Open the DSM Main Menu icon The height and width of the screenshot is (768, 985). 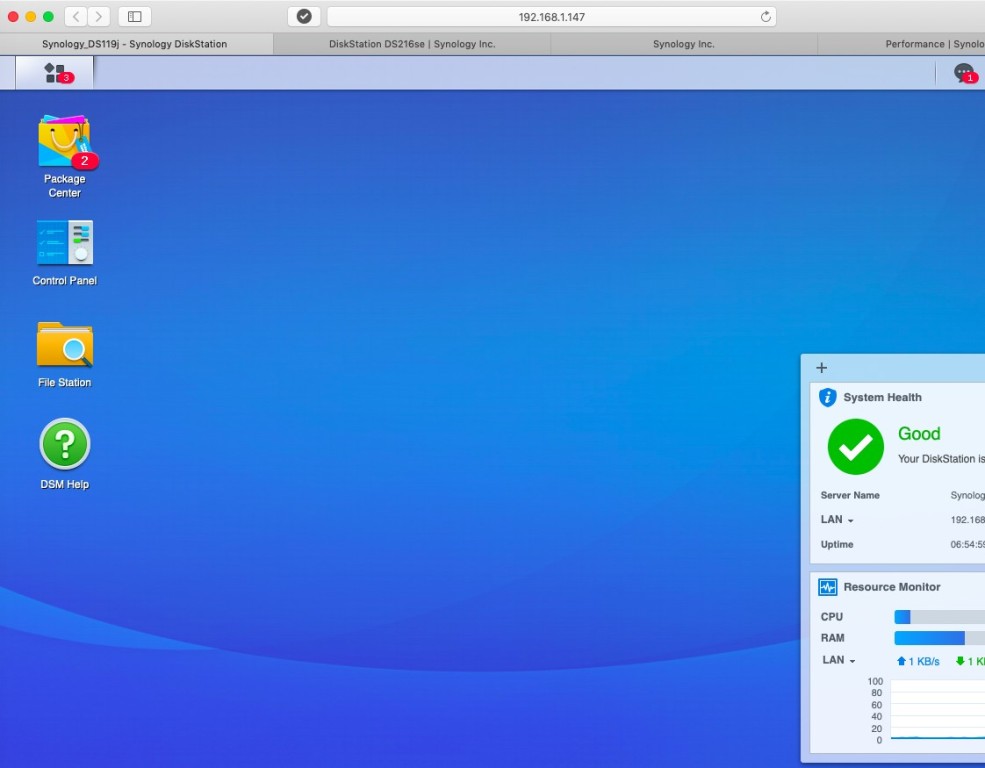[55, 73]
